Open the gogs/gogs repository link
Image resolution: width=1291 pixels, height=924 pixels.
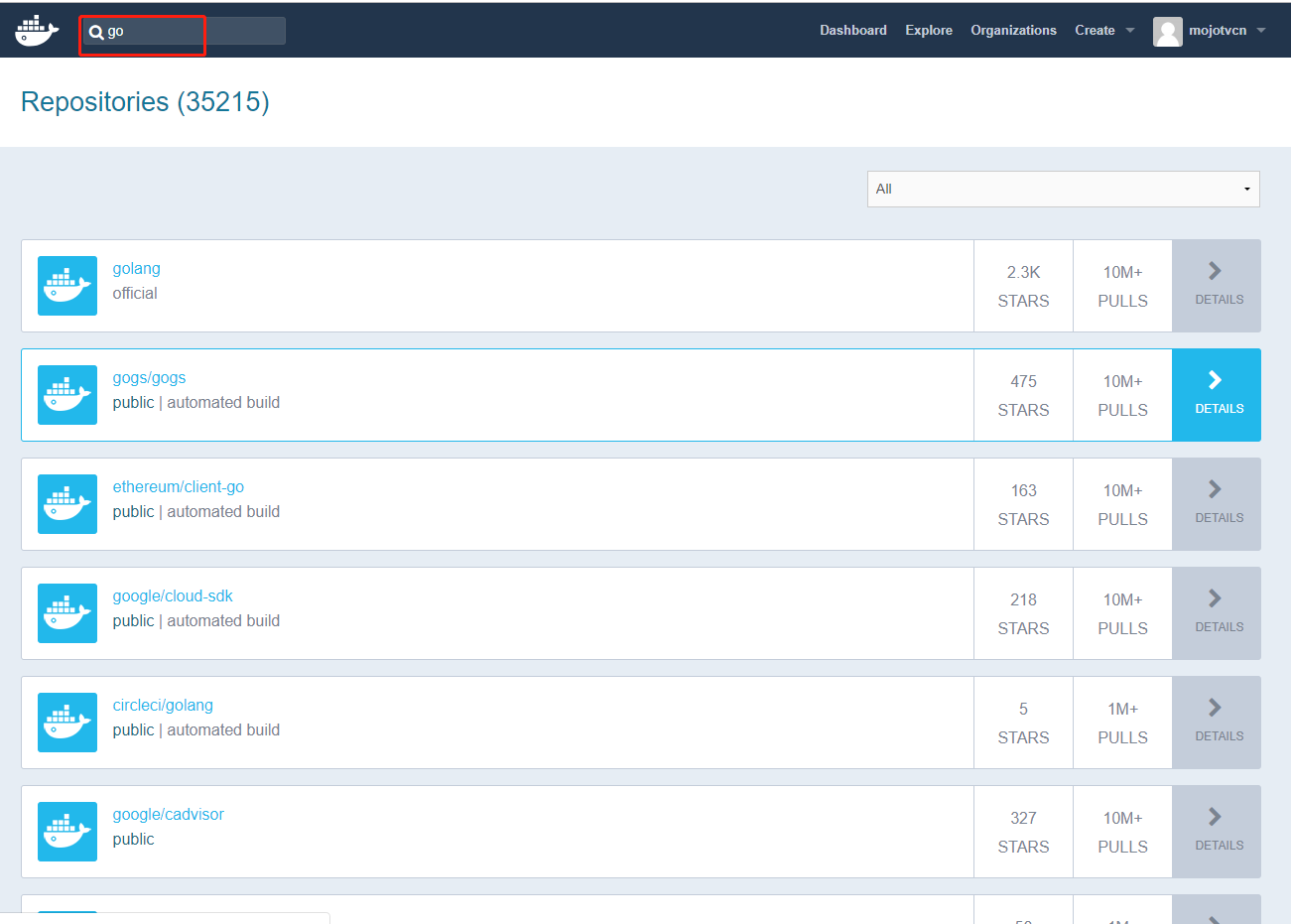coord(149,378)
